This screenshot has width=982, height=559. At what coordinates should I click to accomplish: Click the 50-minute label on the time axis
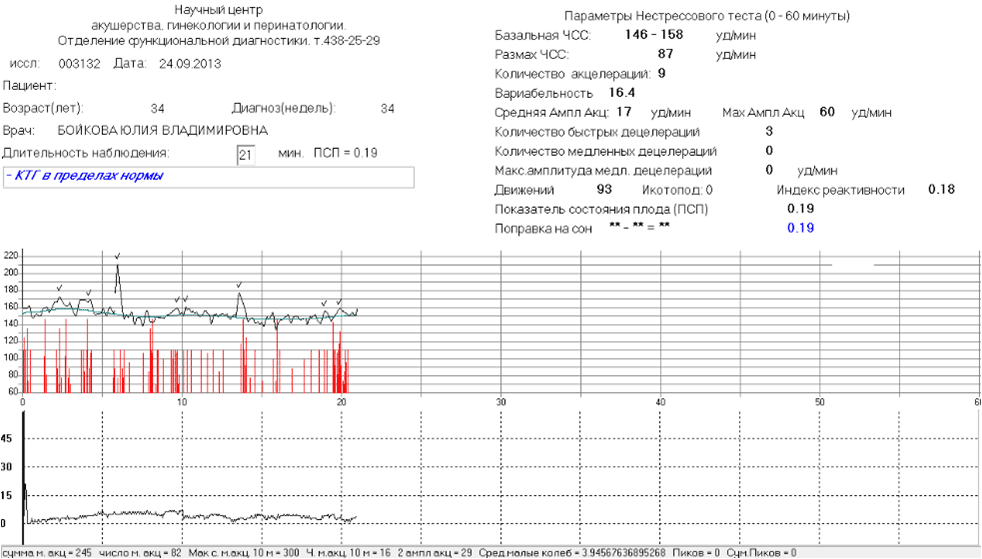(x=819, y=401)
